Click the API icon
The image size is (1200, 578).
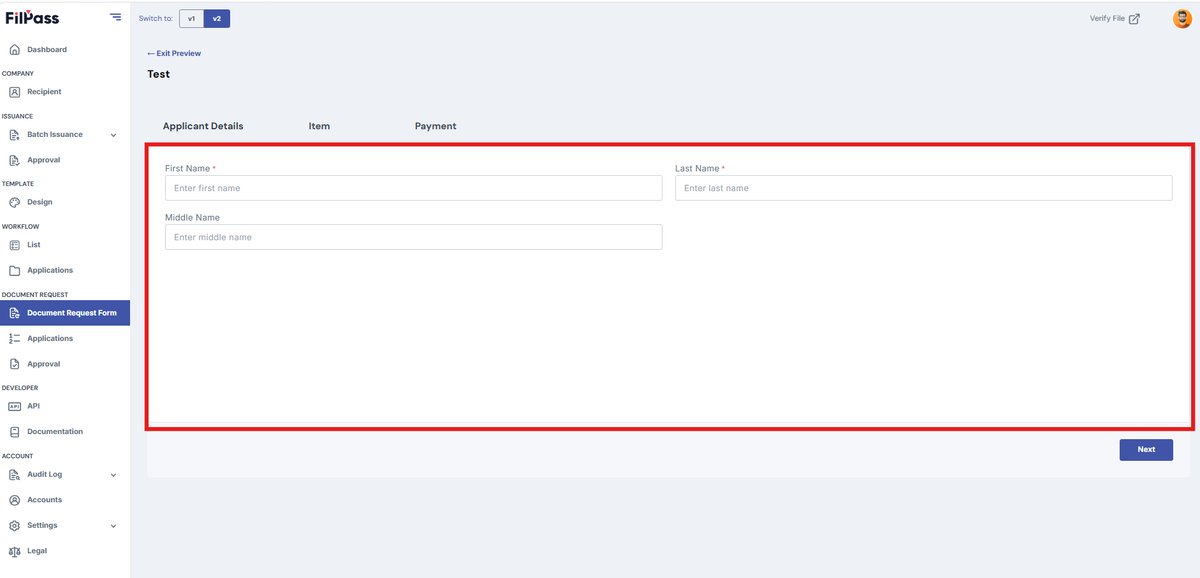tap(14, 406)
